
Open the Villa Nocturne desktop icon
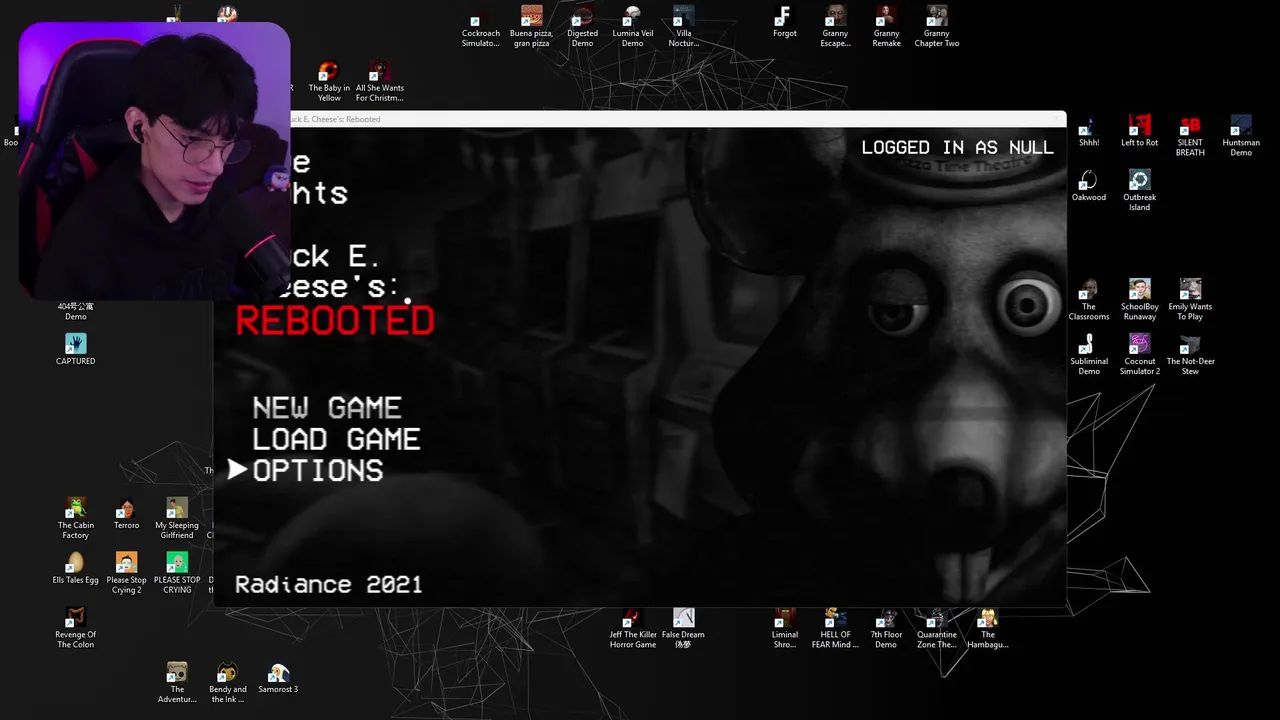tap(683, 27)
